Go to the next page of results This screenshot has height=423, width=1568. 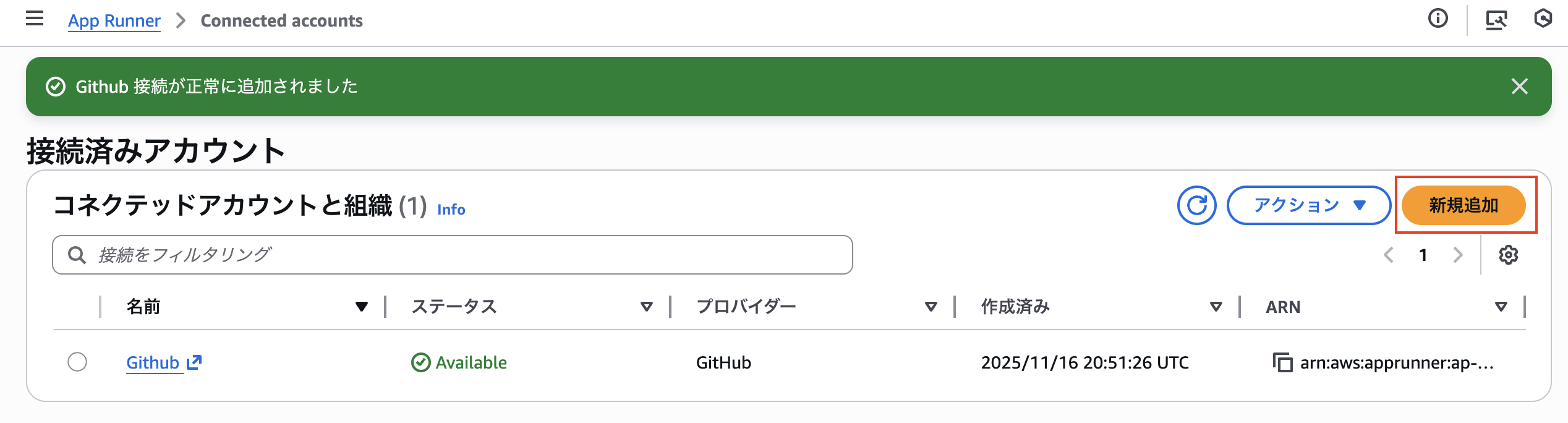point(1459,254)
